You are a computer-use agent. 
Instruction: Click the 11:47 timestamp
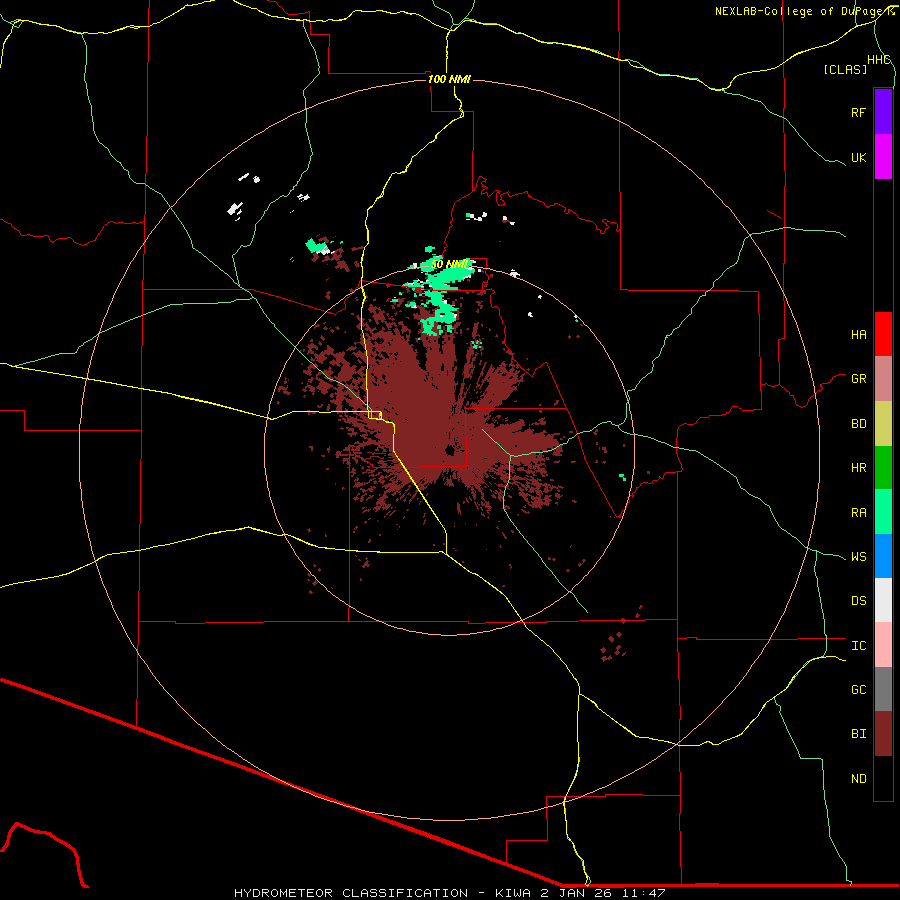coord(645,893)
